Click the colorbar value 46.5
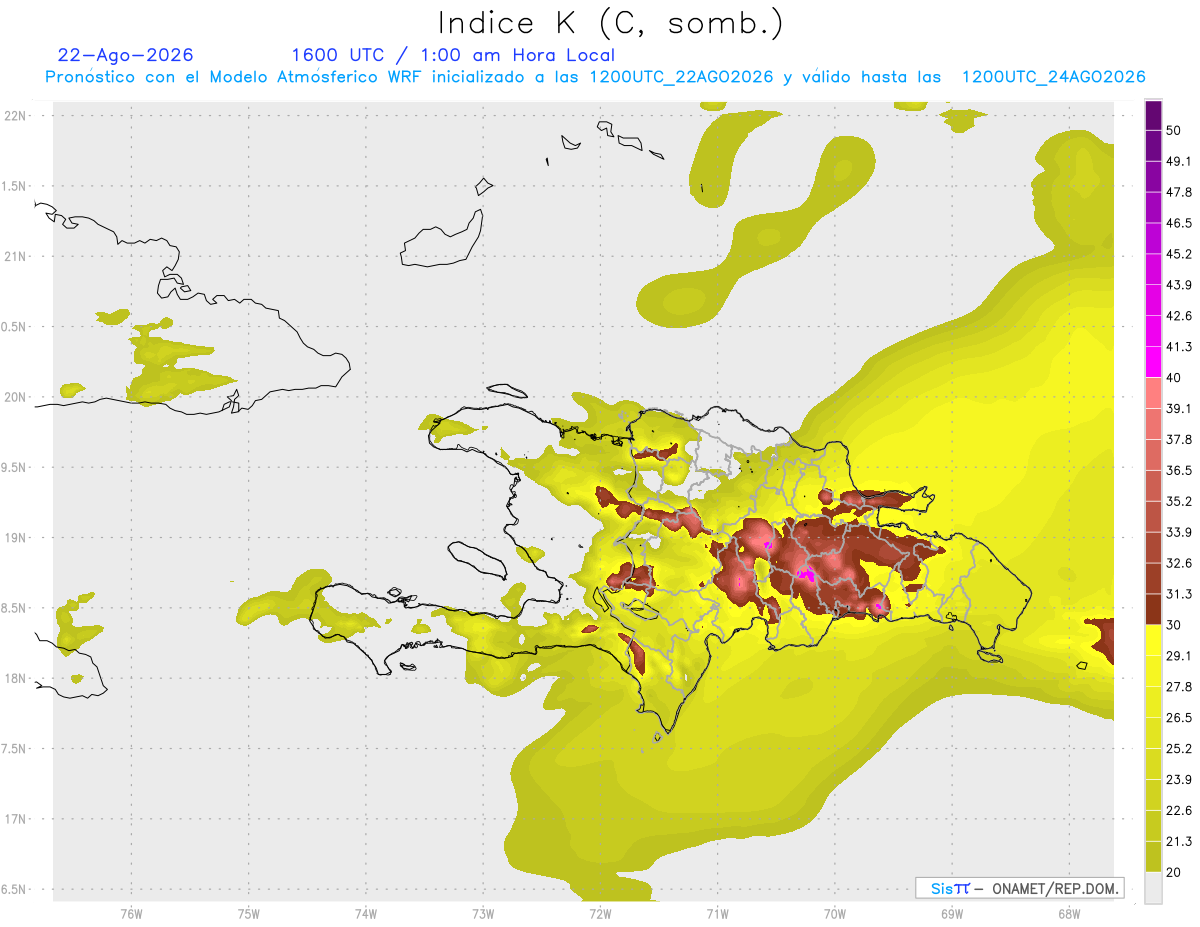The height and width of the screenshot is (927, 1200). [1179, 223]
